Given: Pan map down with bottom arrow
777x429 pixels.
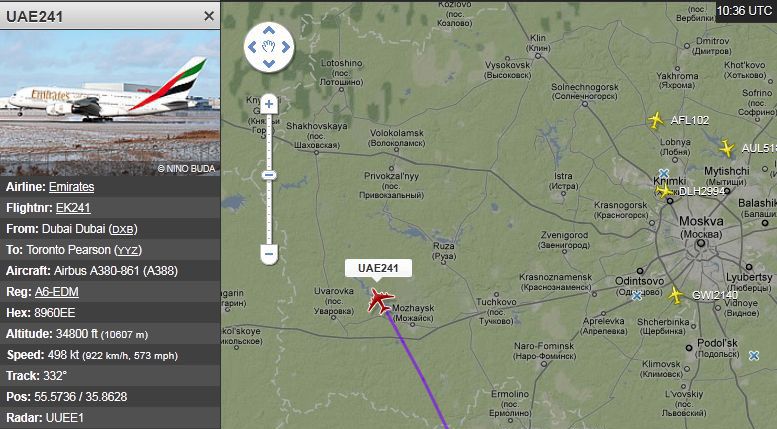Looking at the screenshot, I should click(269, 63).
